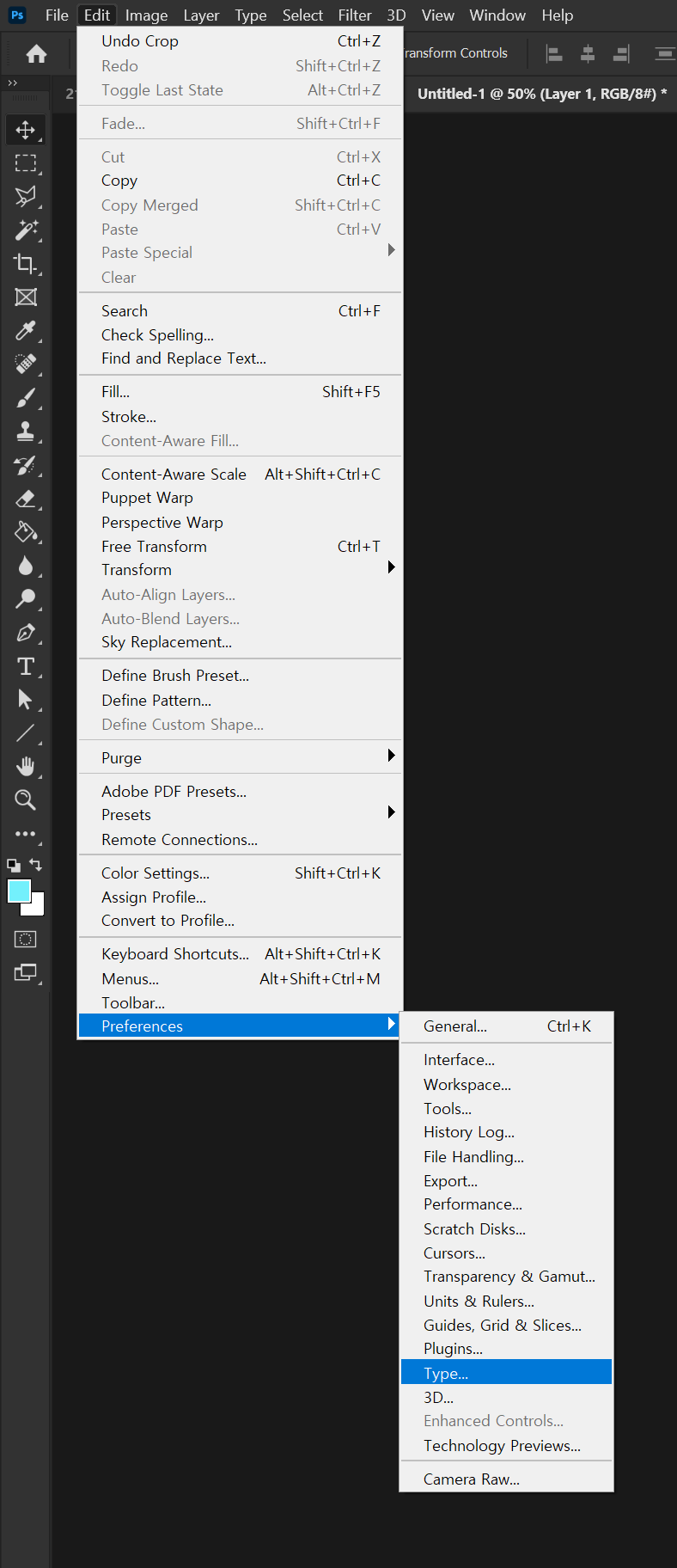The width and height of the screenshot is (677, 1568).
Task: Select the Line tool
Action: [x=26, y=733]
